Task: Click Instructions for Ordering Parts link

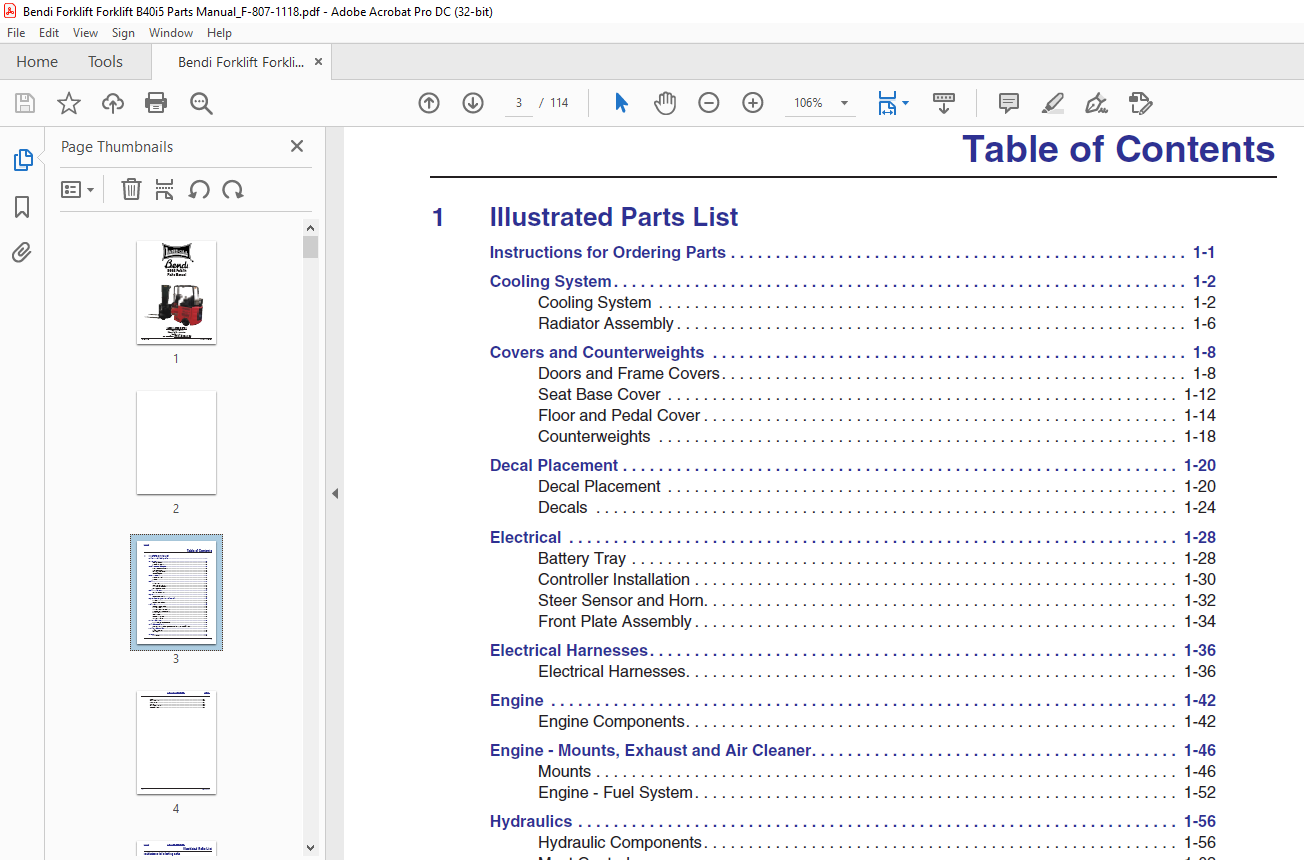Action: (x=608, y=252)
